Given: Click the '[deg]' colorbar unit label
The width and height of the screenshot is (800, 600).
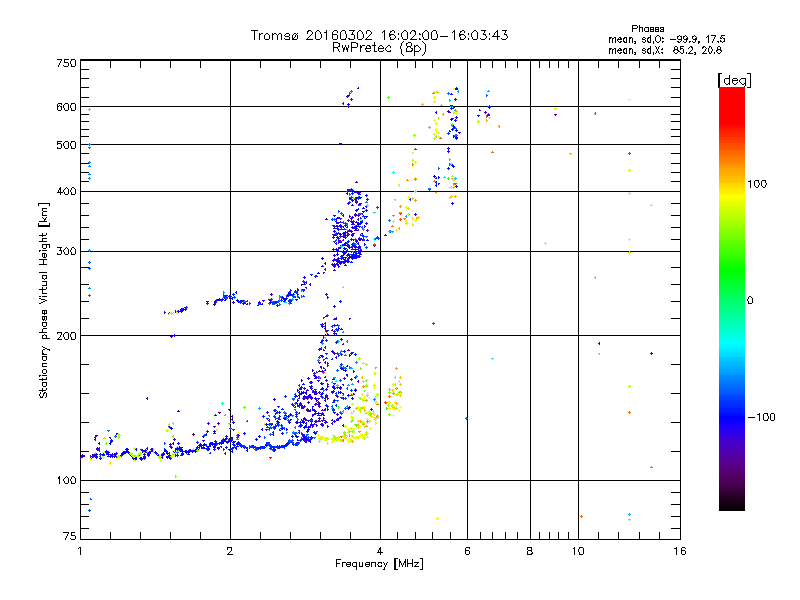Looking at the screenshot, I should click(734, 81).
